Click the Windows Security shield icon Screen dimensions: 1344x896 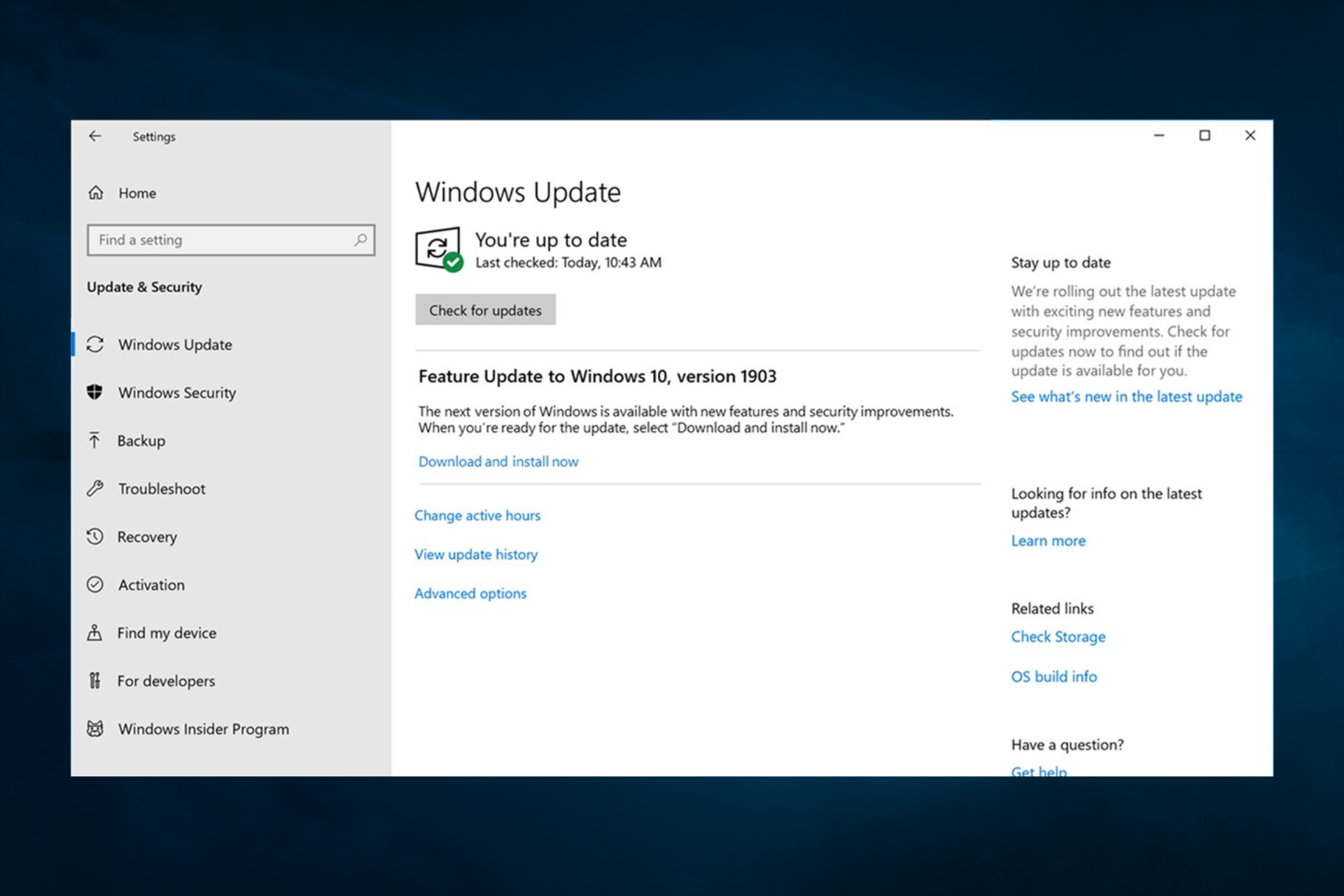94,392
